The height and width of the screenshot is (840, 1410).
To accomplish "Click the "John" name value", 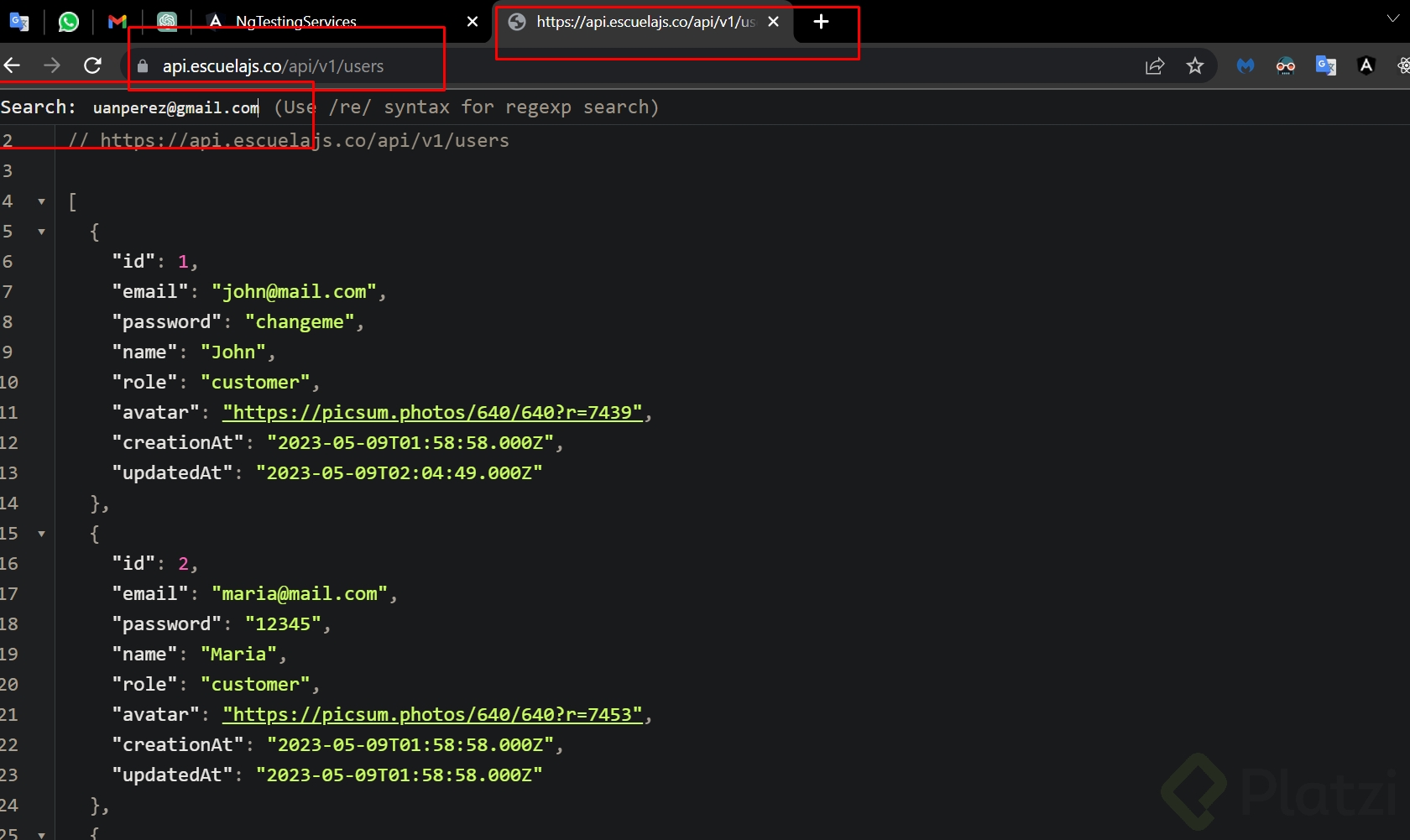I will pyautogui.click(x=233, y=352).
